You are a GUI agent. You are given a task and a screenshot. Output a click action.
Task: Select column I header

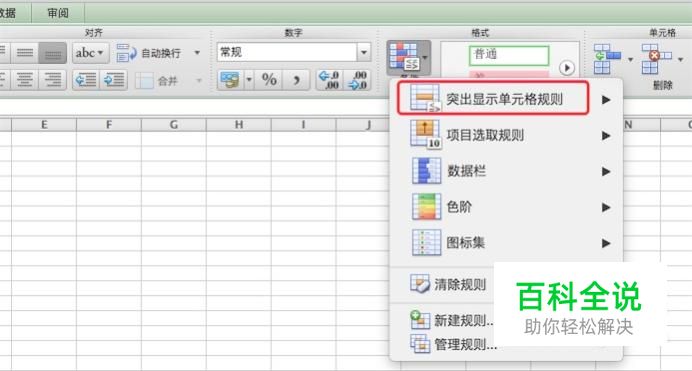click(303, 125)
